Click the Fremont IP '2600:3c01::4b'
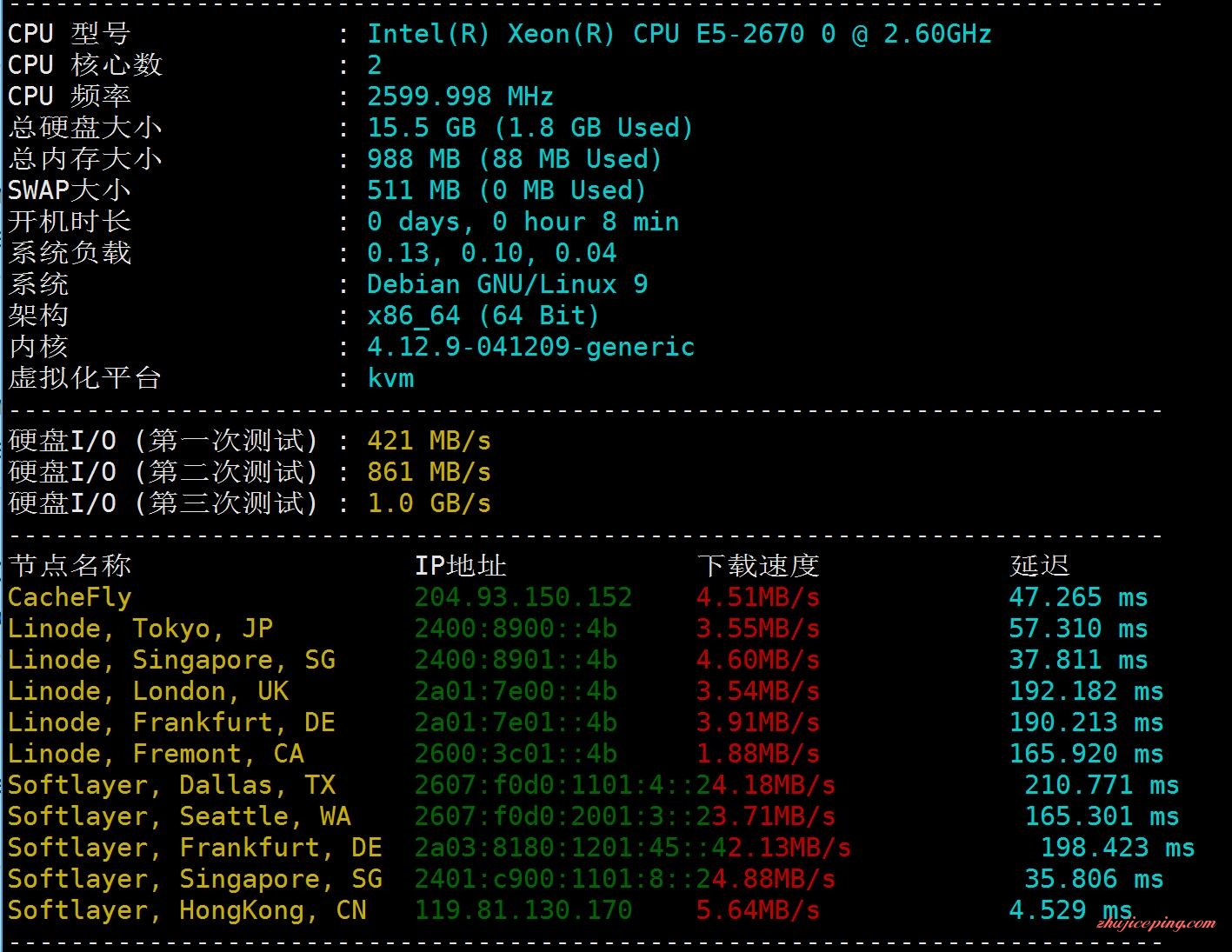The height and width of the screenshot is (952, 1232). tap(515, 754)
